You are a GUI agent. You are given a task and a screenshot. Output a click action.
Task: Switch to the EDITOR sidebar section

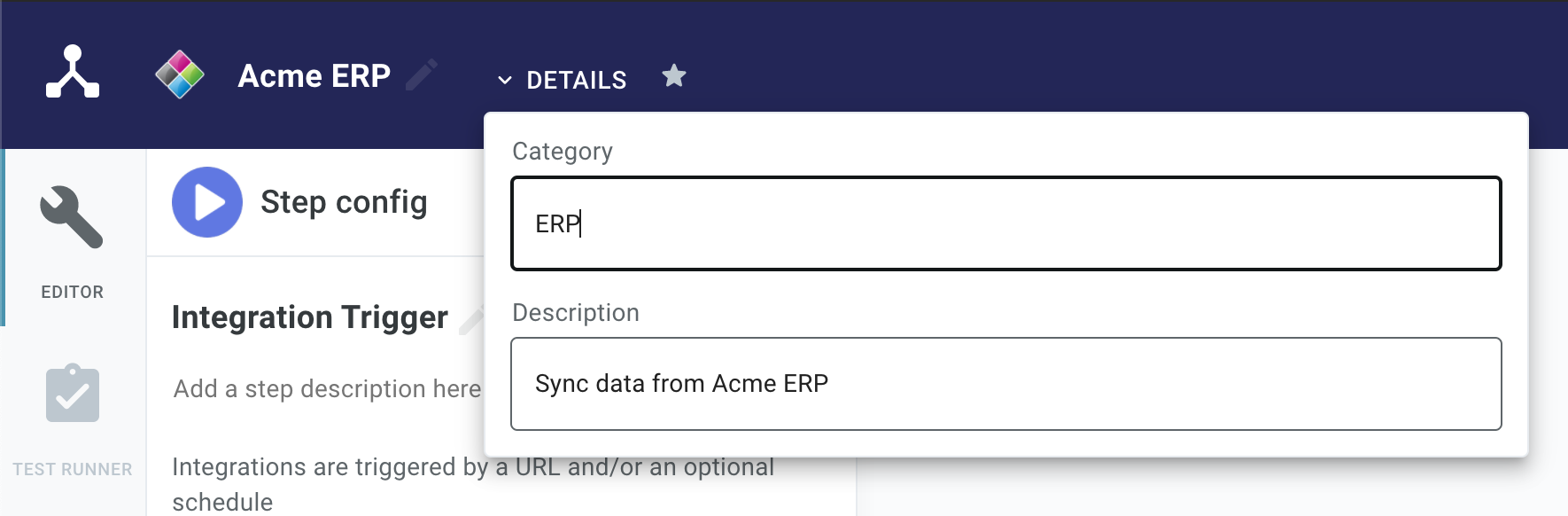[x=72, y=291]
